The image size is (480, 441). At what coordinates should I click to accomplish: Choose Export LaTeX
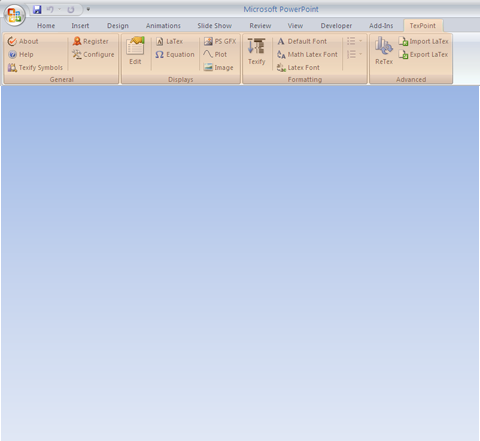tap(423, 54)
